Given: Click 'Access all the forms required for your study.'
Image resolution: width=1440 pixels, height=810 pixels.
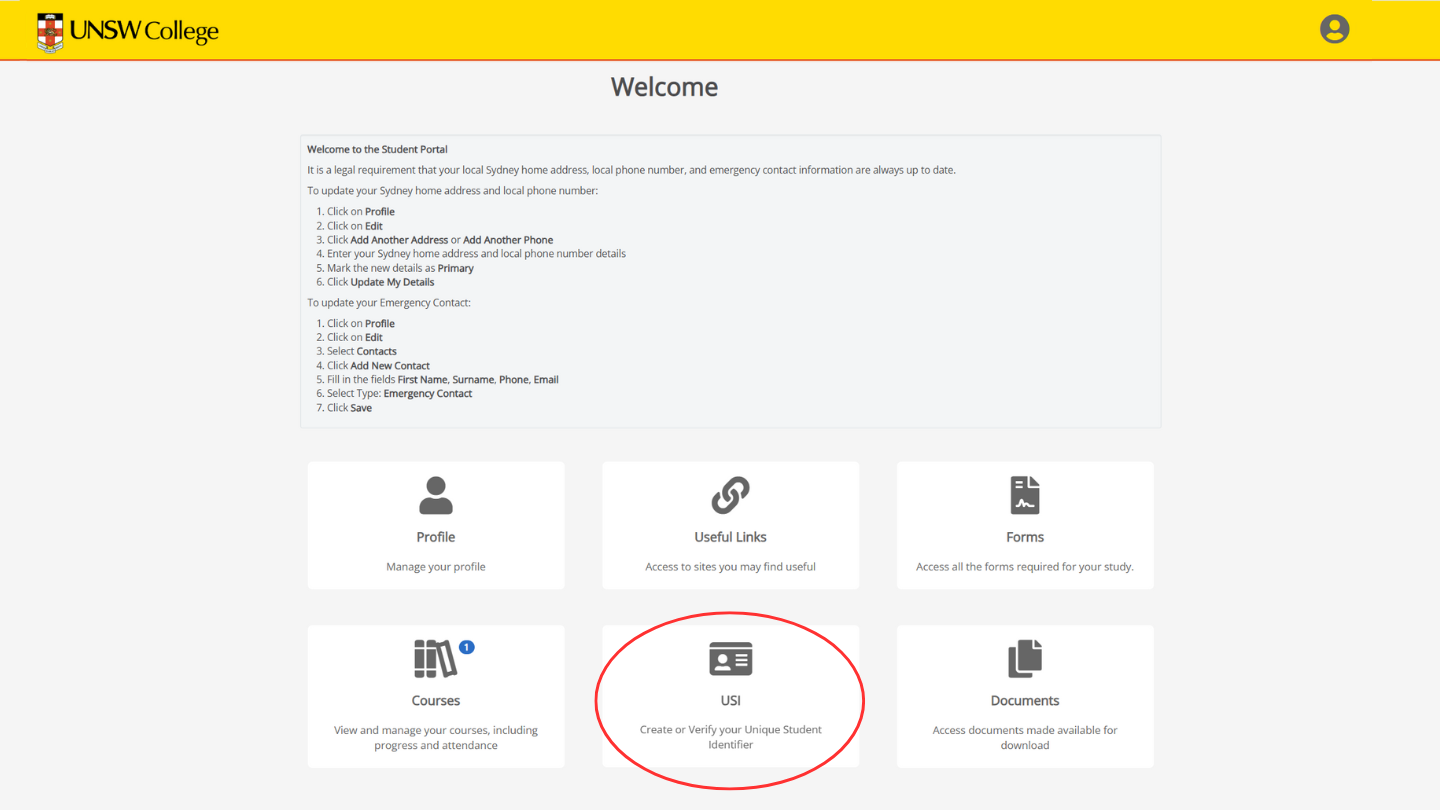Looking at the screenshot, I should (x=1025, y=567).
